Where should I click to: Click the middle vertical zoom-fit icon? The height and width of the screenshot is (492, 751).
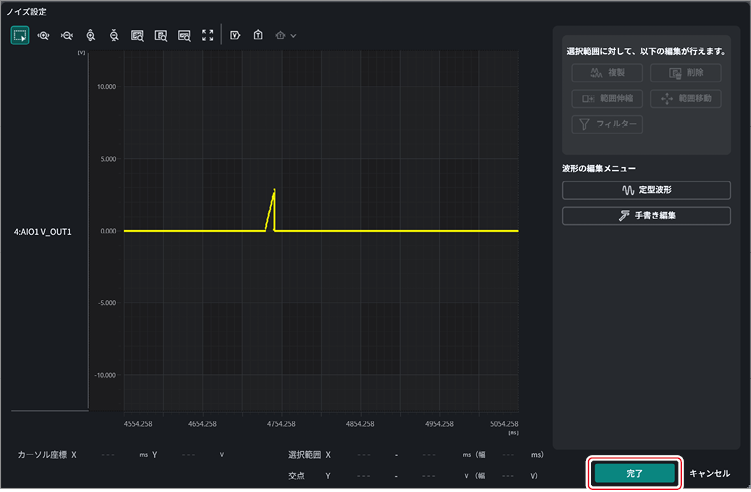click(161, 35)
